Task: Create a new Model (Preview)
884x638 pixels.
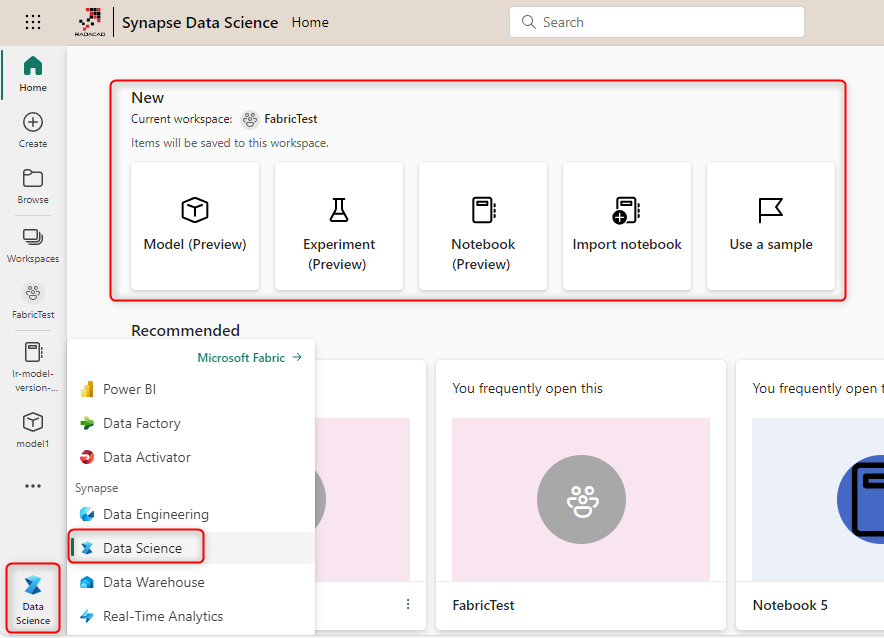Action: pyautogui.click(x=194, y=226)
